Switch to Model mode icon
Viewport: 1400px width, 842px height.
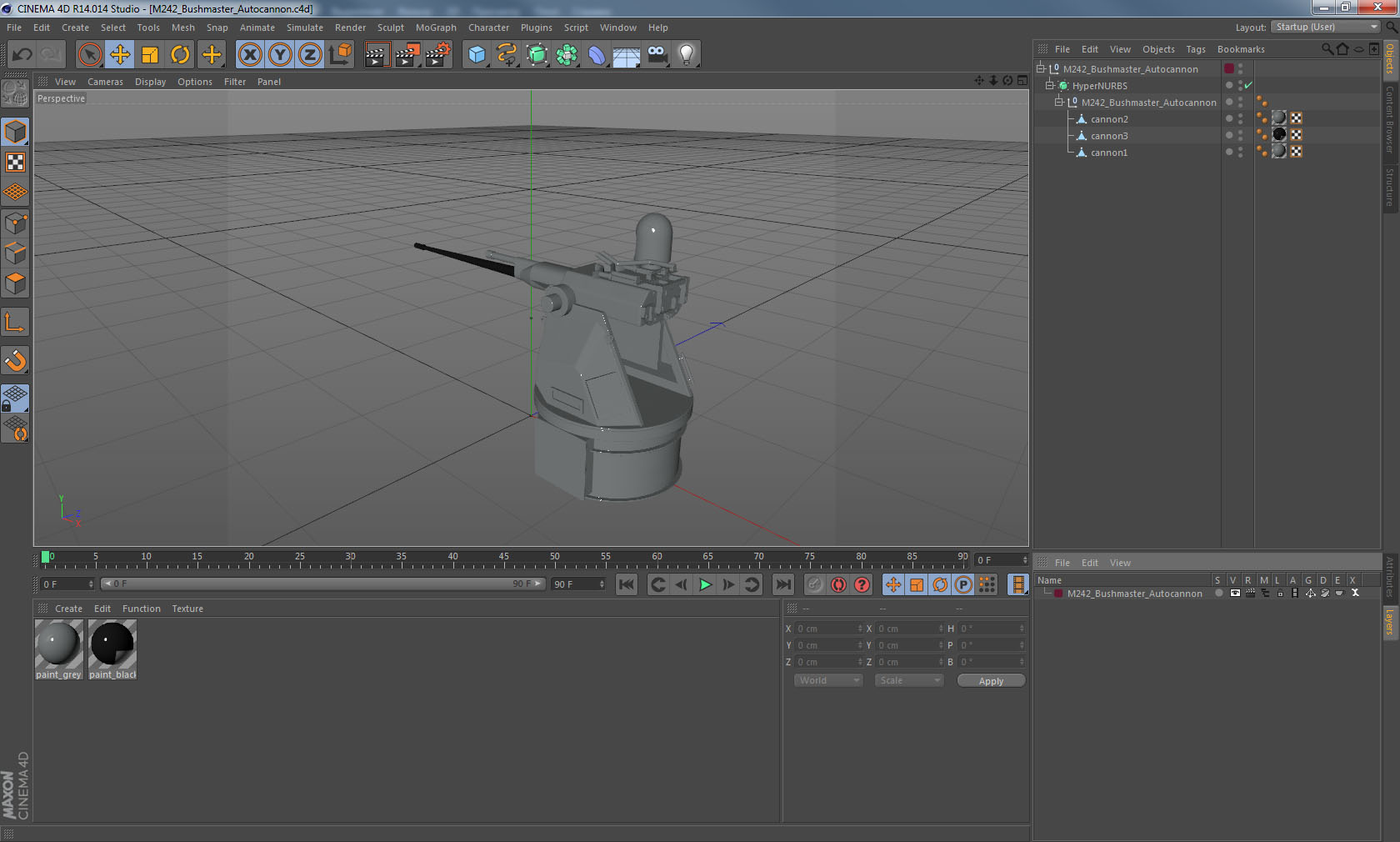coord(15,132)
